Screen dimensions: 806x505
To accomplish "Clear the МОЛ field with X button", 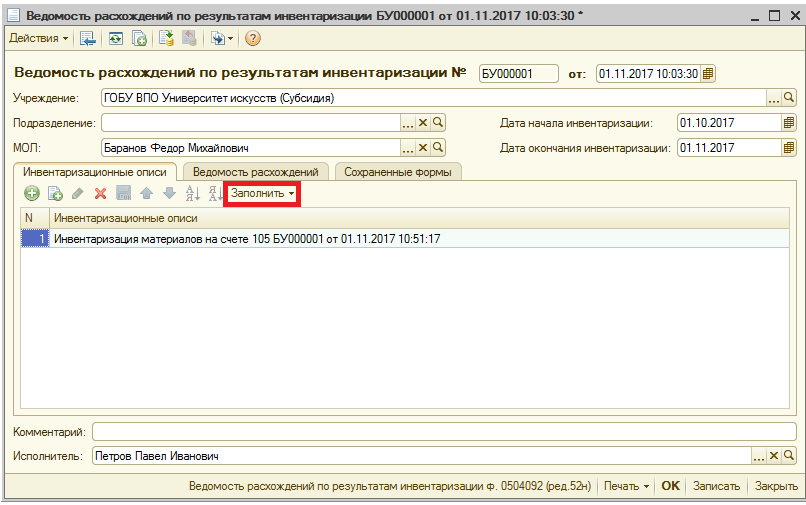I will click(x=422, y=148).
